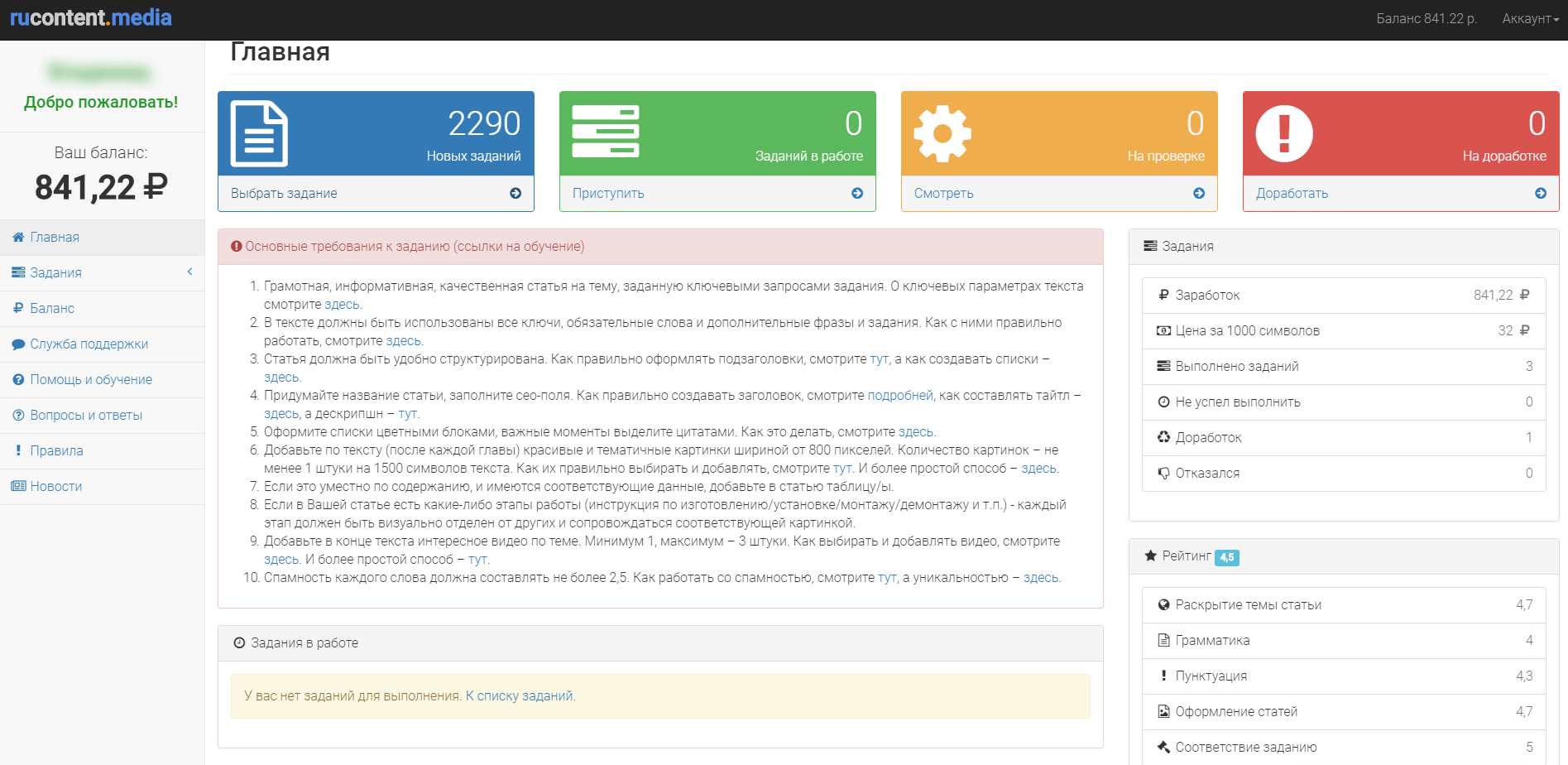The width and height of the screenshot is (1568, 765).
Task: Click the arrow on the Выбрать задание bar
Action: click(x=515, y=193)
